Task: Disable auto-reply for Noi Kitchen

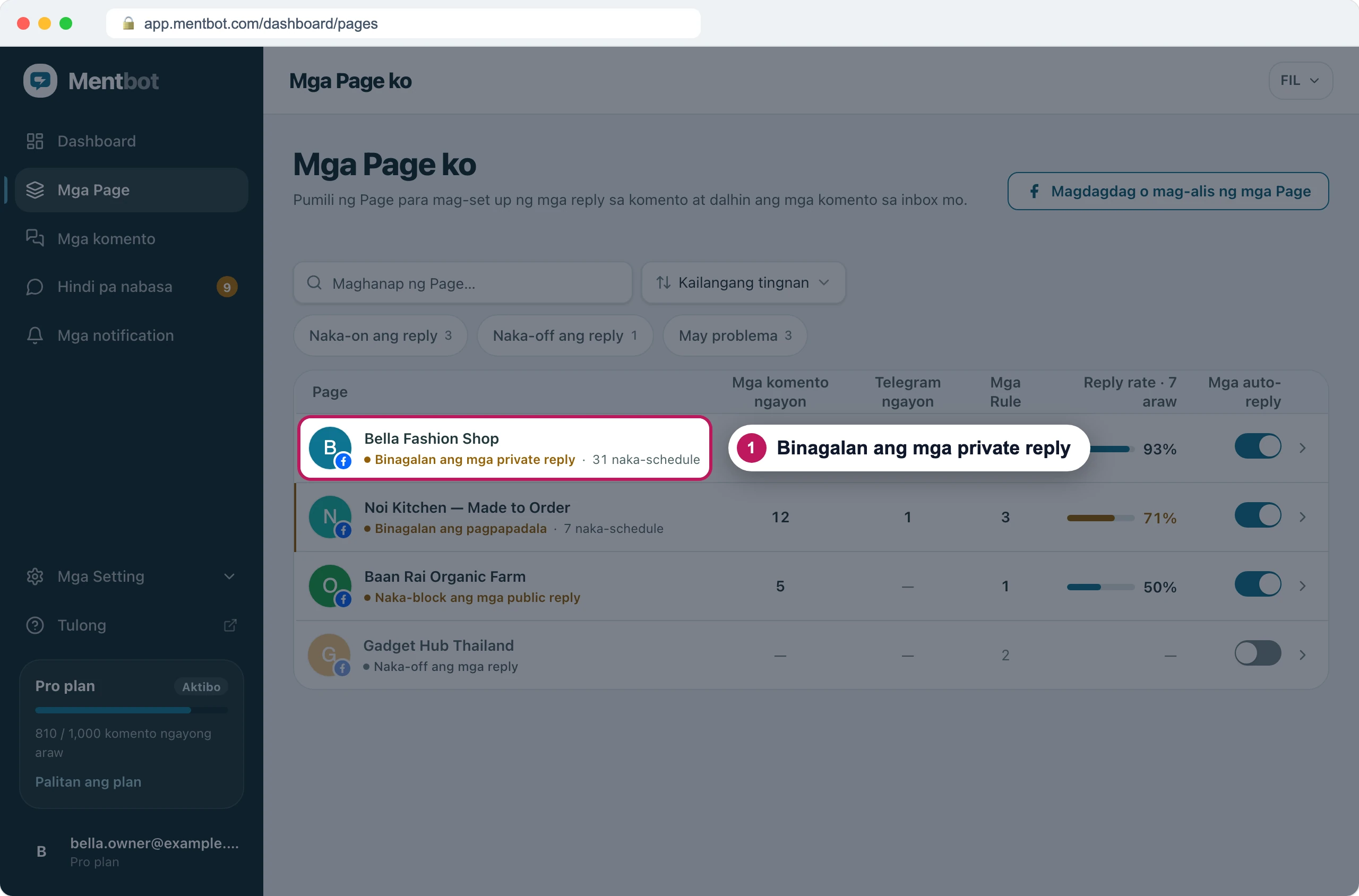Action: [x=1257, y=515]
